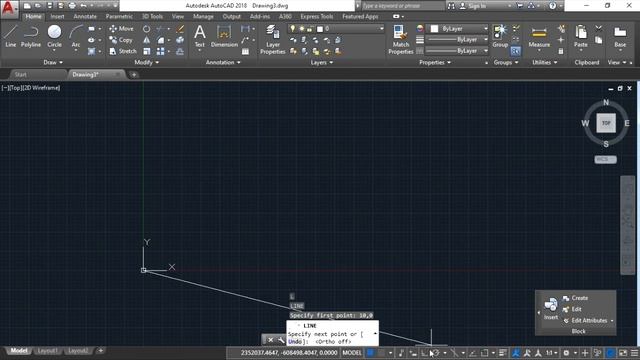Open the Annotate ribbon tab

coord(85,16)
